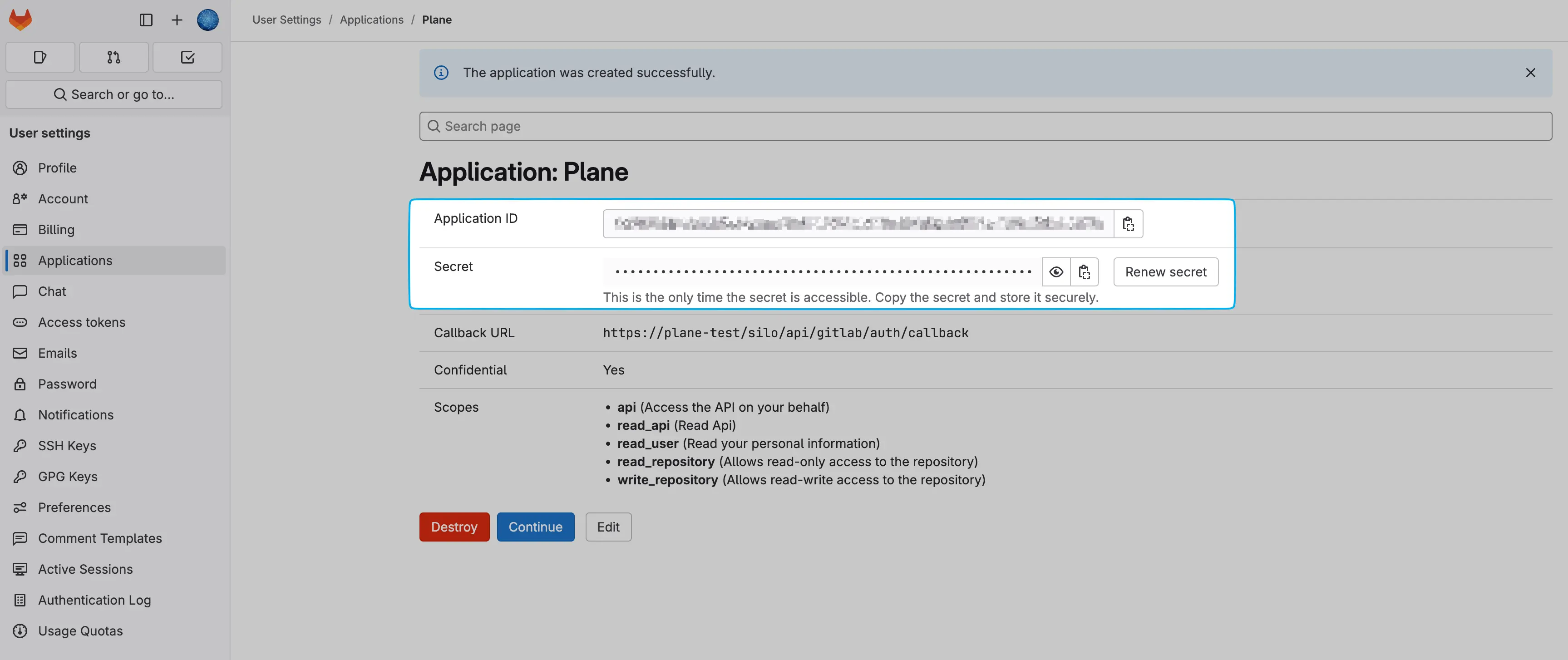
Task: Open the create new item plus icon
Action: 177,20
